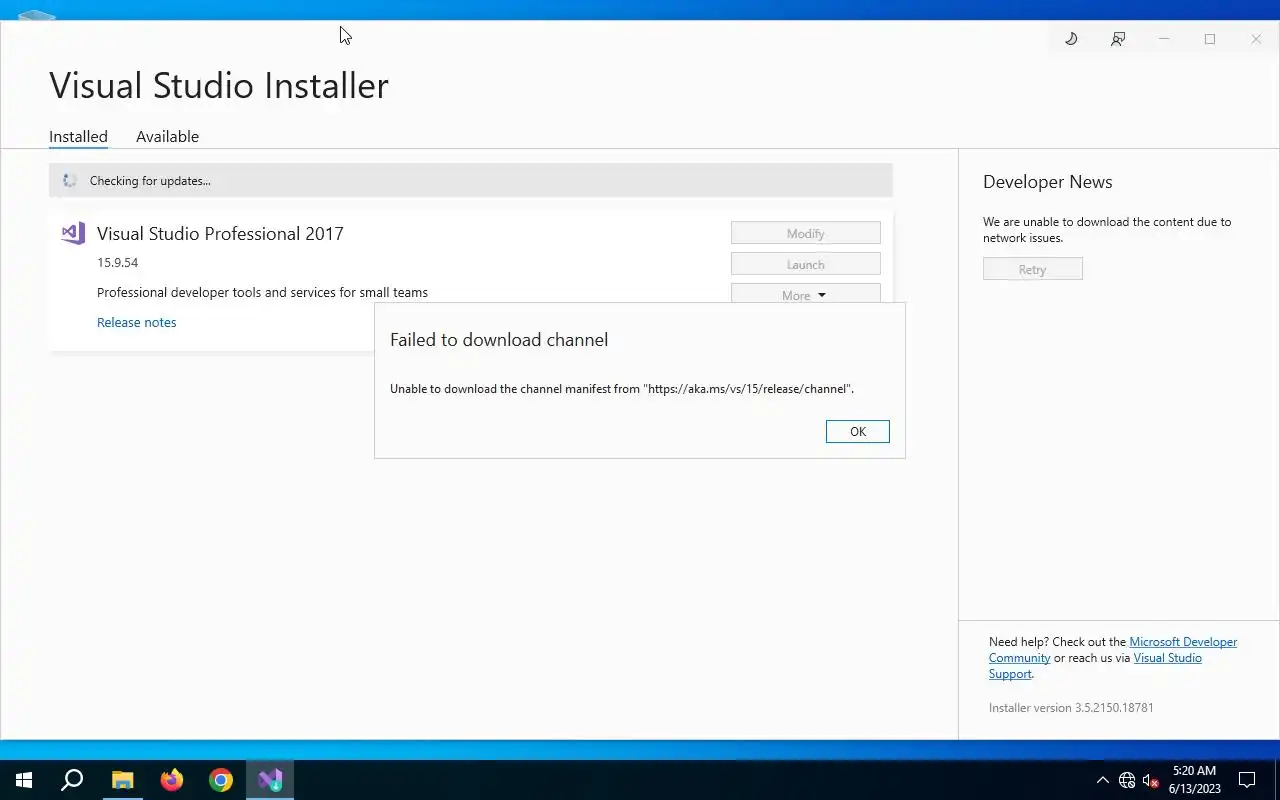
Task: Click the Visual Studio Professional 2017 title
Action: [220, 234]
